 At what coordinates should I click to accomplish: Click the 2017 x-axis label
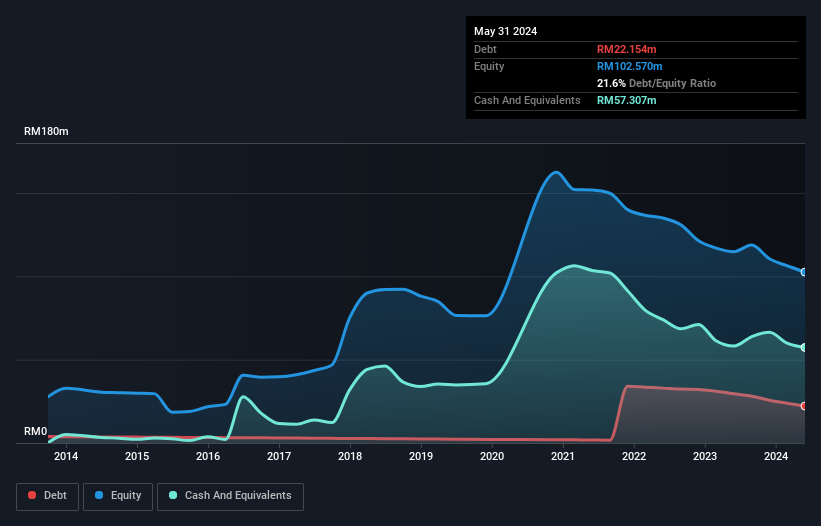[x=279, y=456]
